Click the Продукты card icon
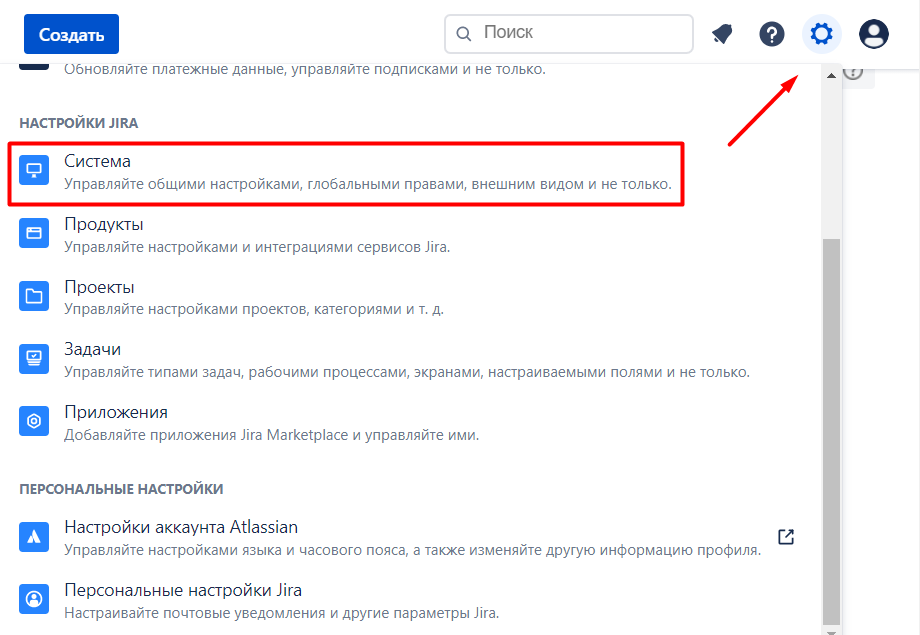920x635 pixels. (34, 234)
